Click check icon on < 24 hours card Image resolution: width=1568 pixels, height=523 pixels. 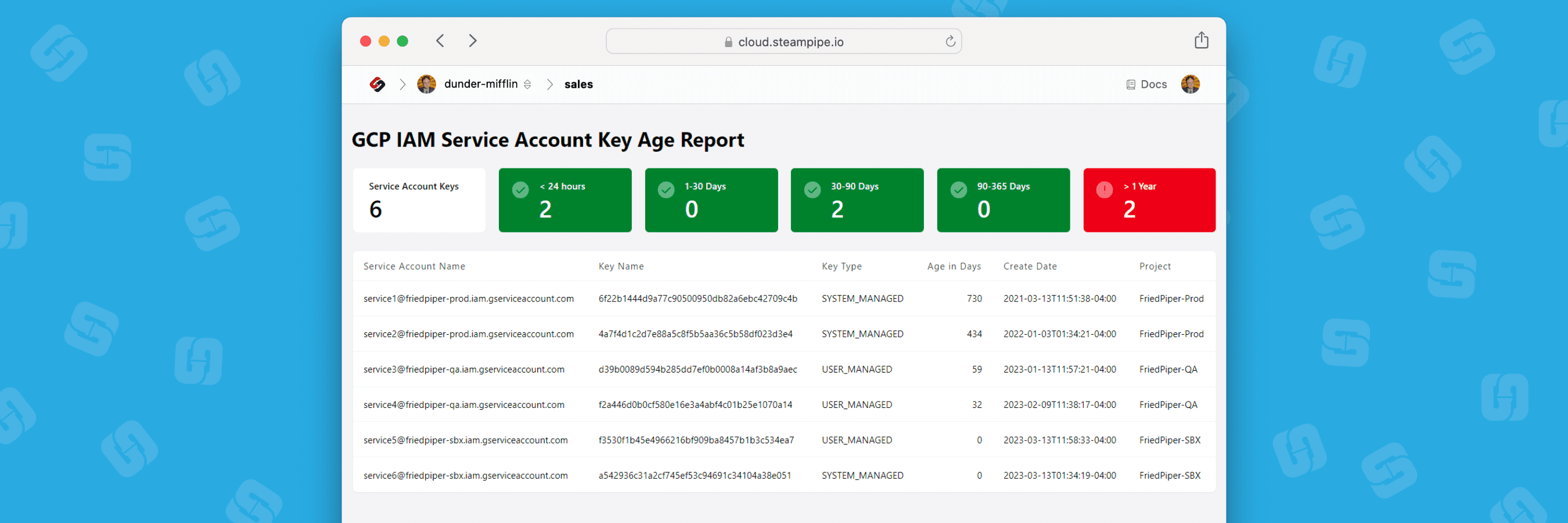[520, 190]
